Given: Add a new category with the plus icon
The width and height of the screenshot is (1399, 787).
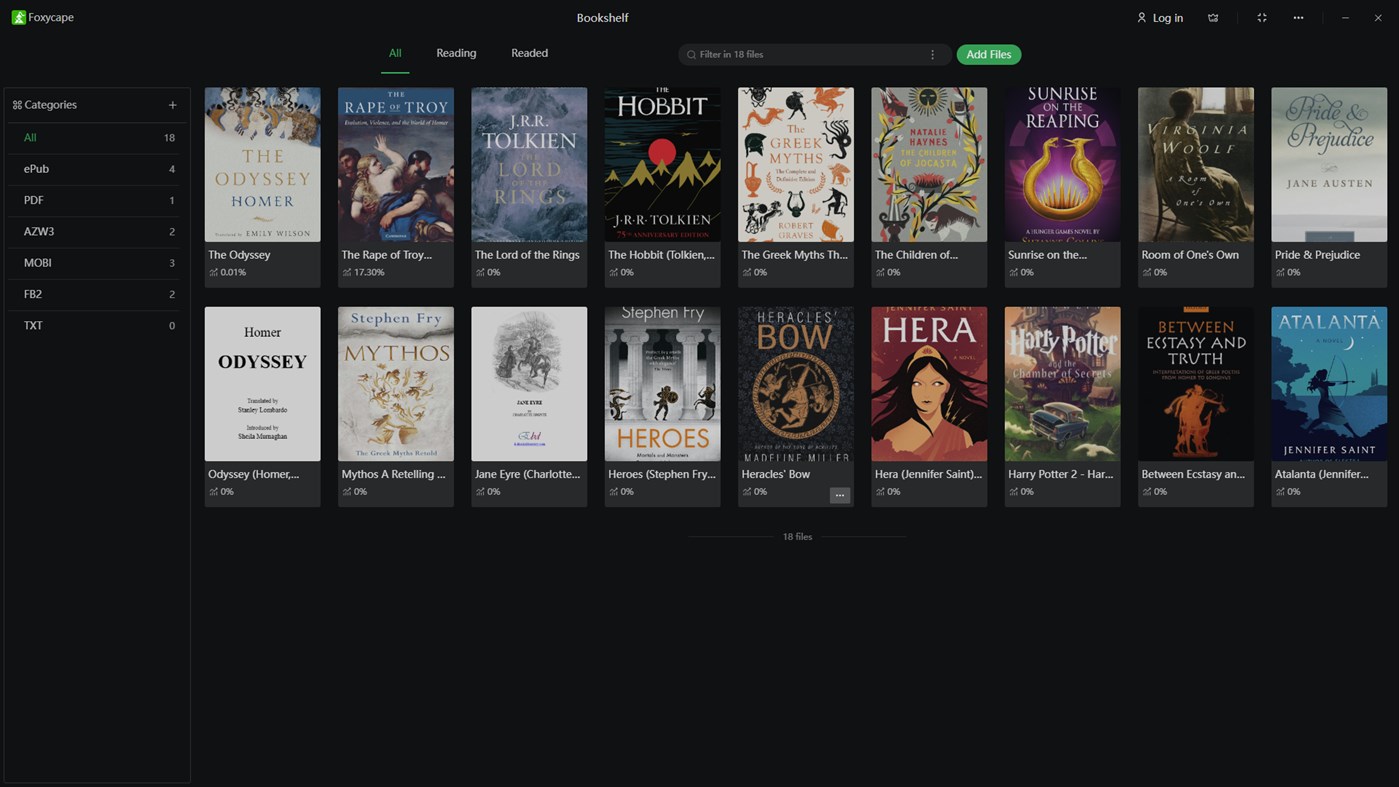Looking at the screenshot, I should [x=172, y=105].
